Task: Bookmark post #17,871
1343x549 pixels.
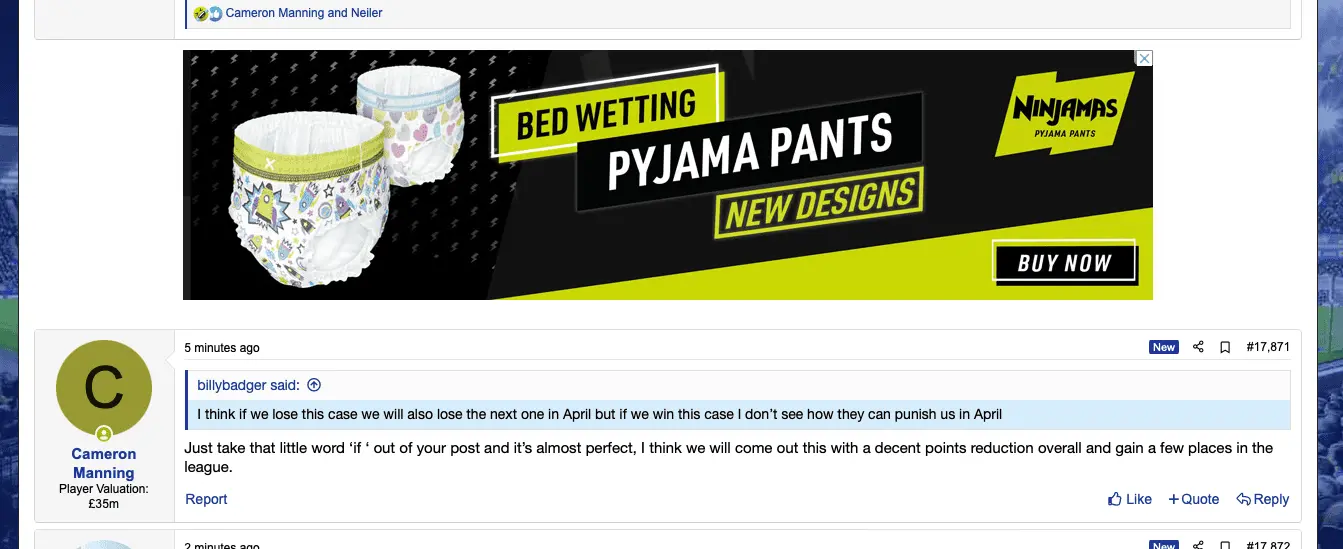Action: pyautogui.click(x=1225, y=347)
